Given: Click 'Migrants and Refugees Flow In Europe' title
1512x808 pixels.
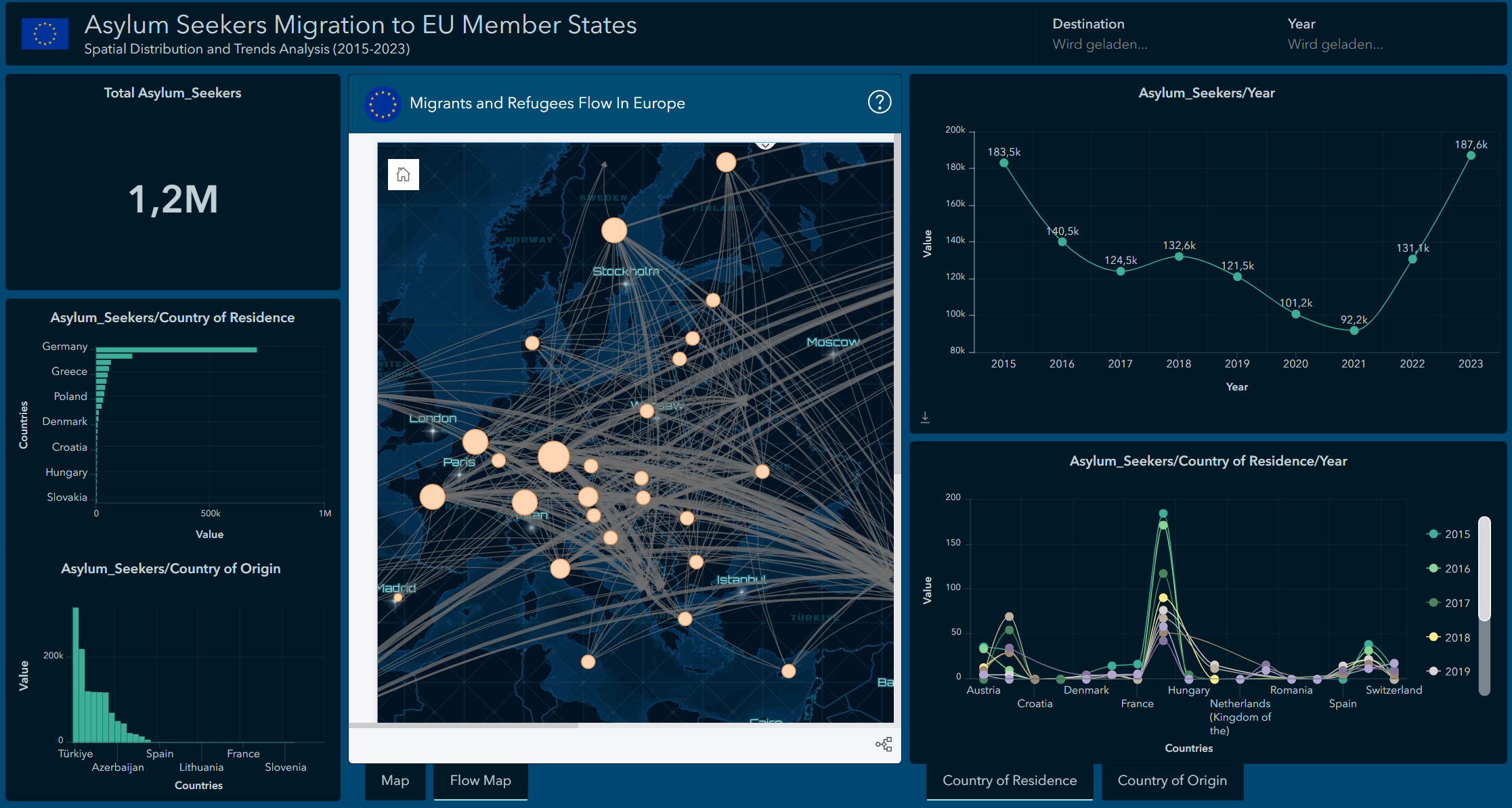Looking at the screenshot, I should [547, 103].
